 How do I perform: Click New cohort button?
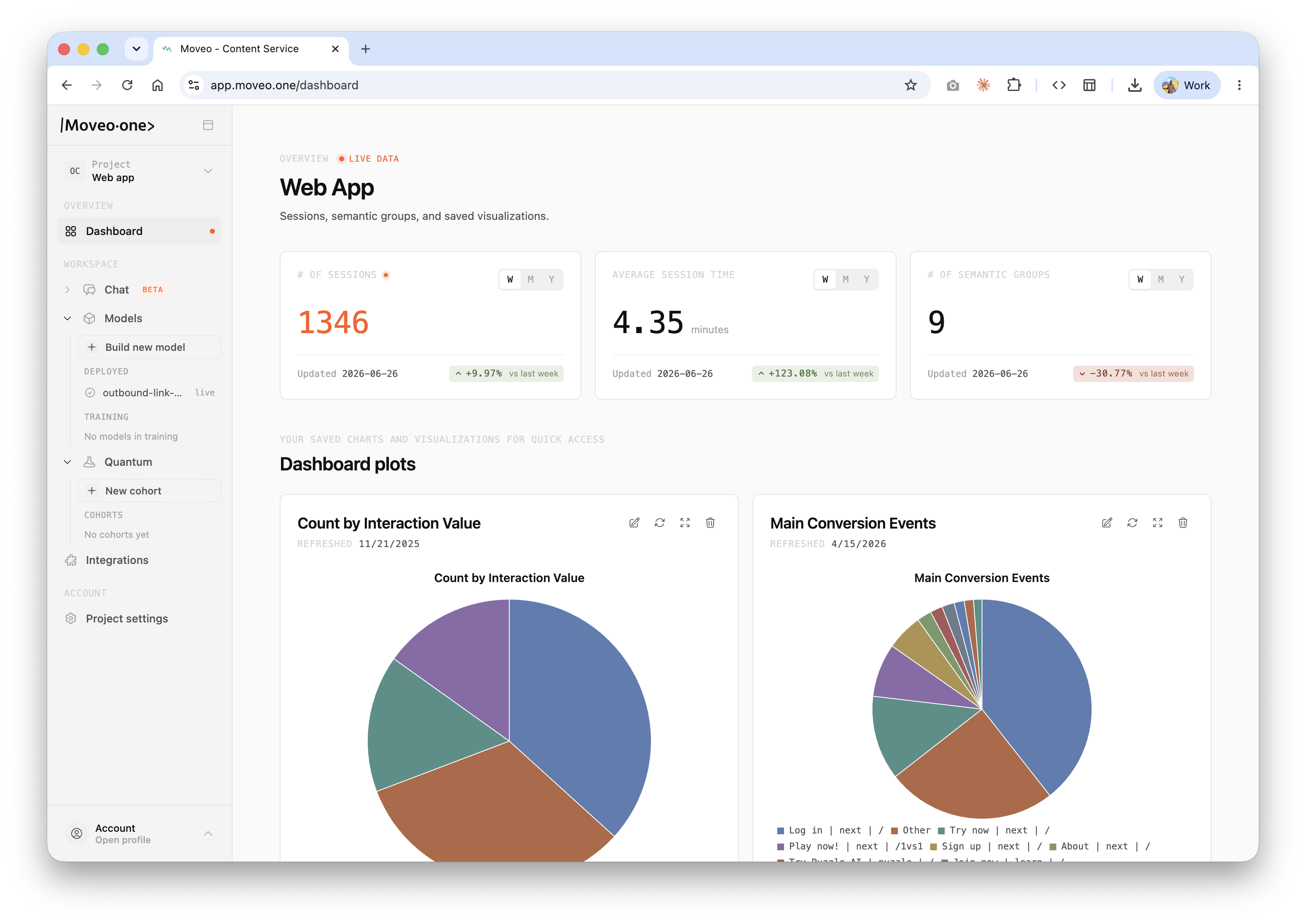coord(149,491)
